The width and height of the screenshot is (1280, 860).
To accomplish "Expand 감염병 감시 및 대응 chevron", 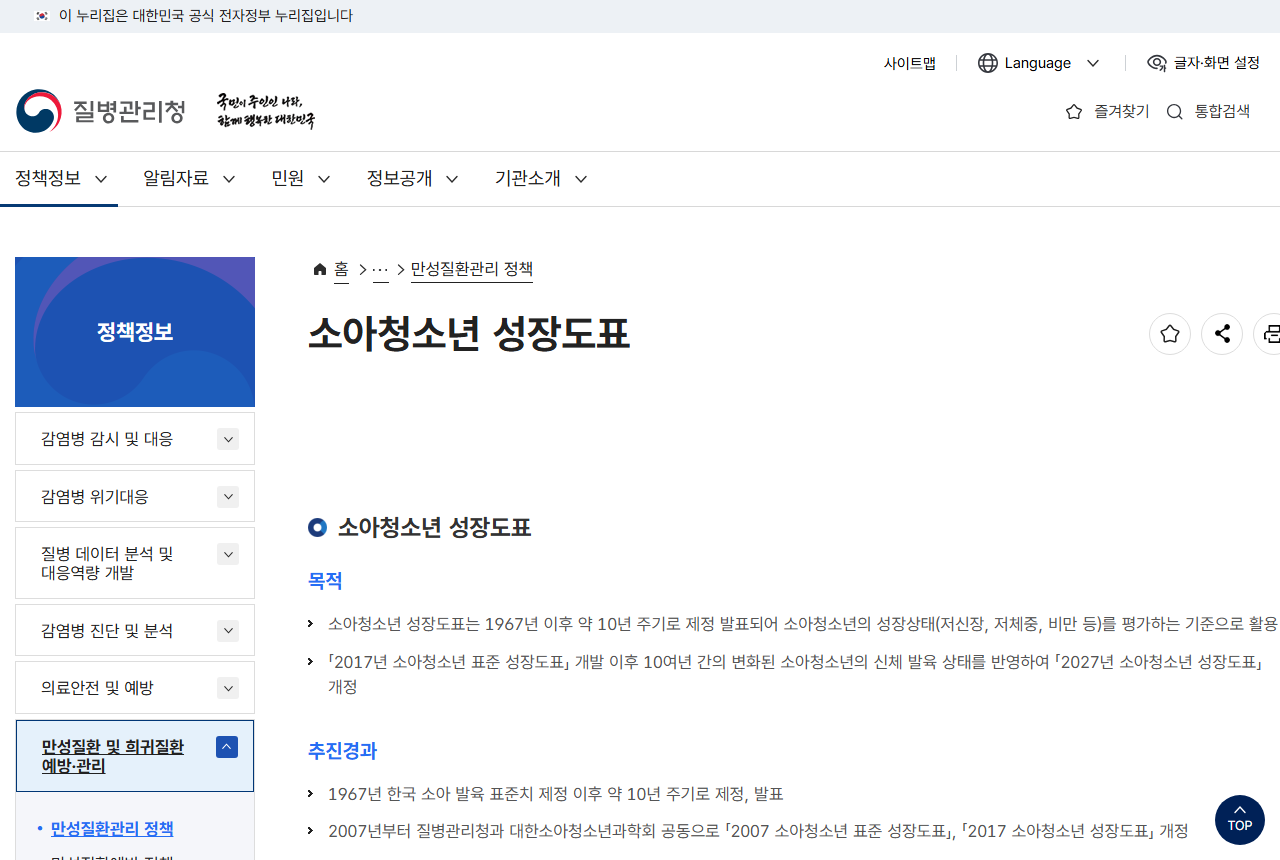I will (x=228, y=439).
